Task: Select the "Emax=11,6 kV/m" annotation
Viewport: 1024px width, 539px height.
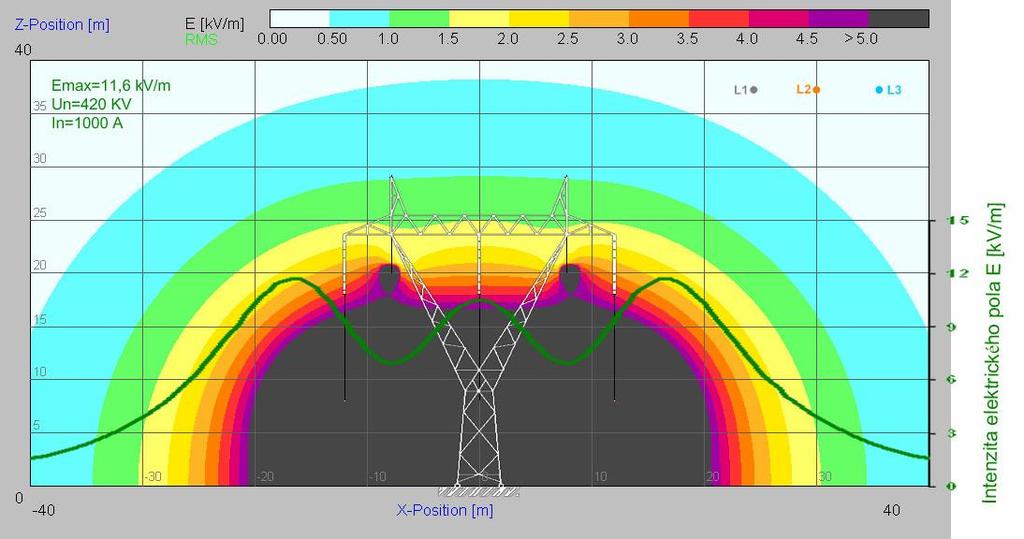Action: point(111,86)
